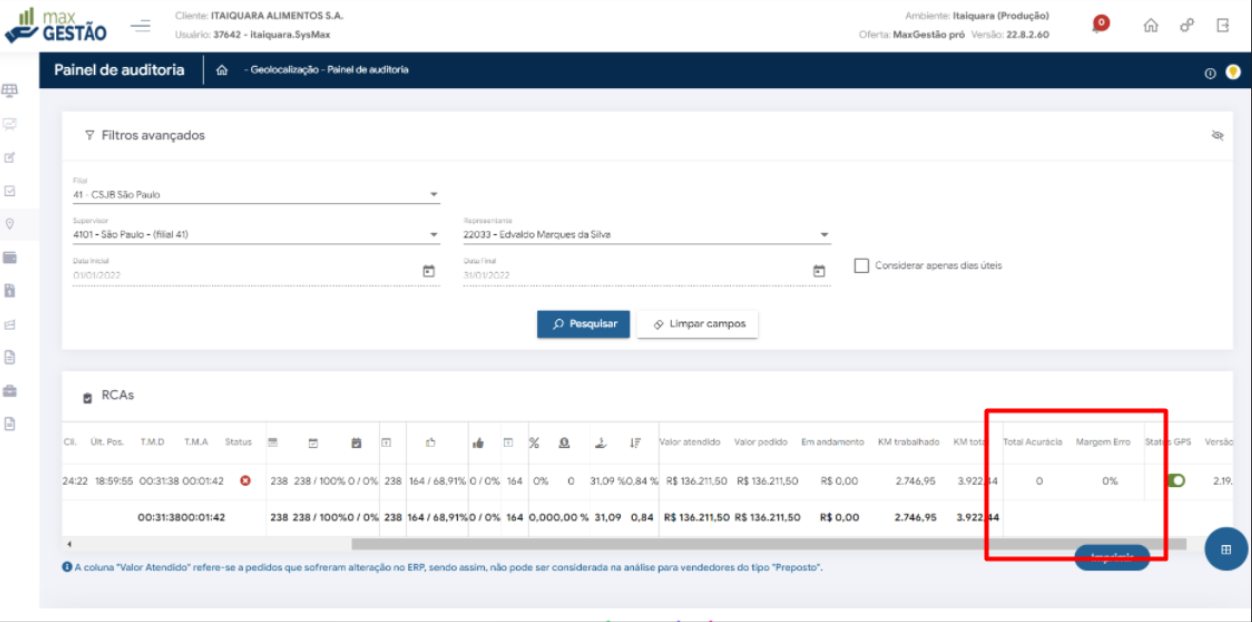Click the scrollbar left arrow under the table
This screenshot has height=622, width=1252.
coord(69,544)
